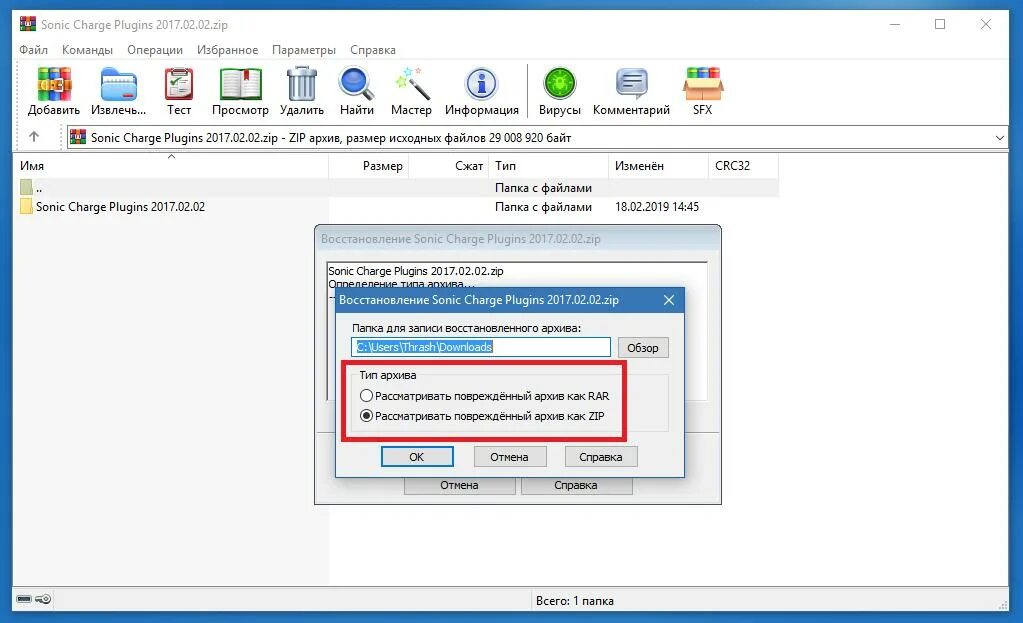
Task: Open the Справка menu in menu bar
Action: [x=373, y=50]
